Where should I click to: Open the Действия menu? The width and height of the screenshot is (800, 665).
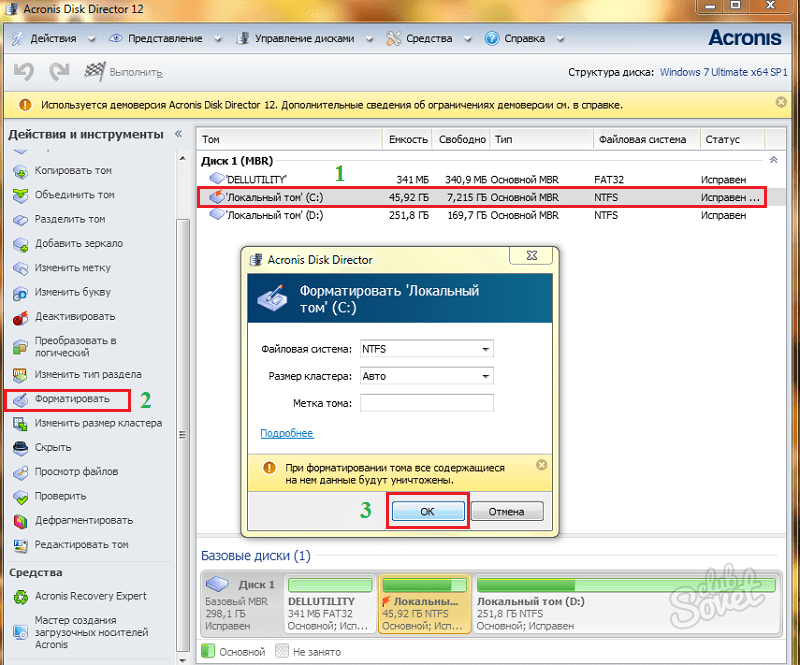click(53, 39)
